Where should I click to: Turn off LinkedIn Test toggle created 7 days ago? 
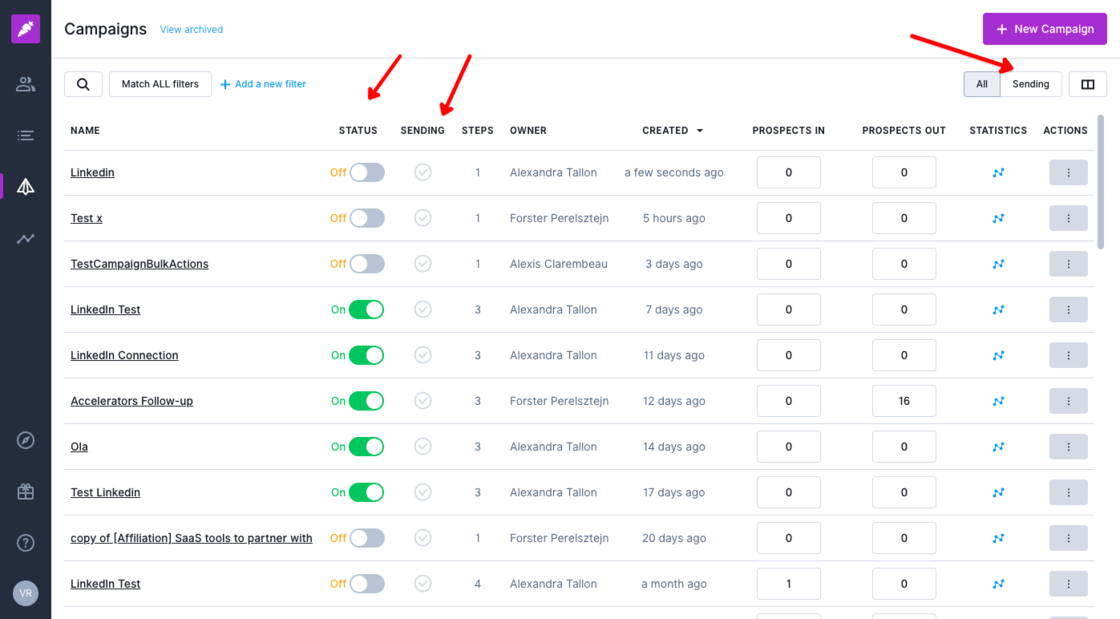tap(366, 309)
